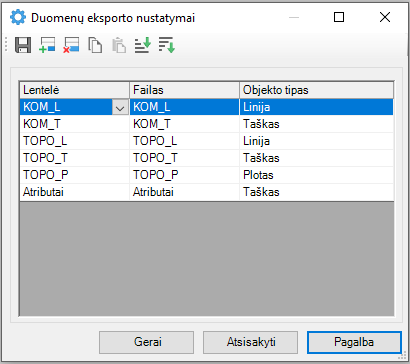The image size is (410, 364).
Task: Select Linija cell in KOM_L row
Action: (x=316, y=107)
